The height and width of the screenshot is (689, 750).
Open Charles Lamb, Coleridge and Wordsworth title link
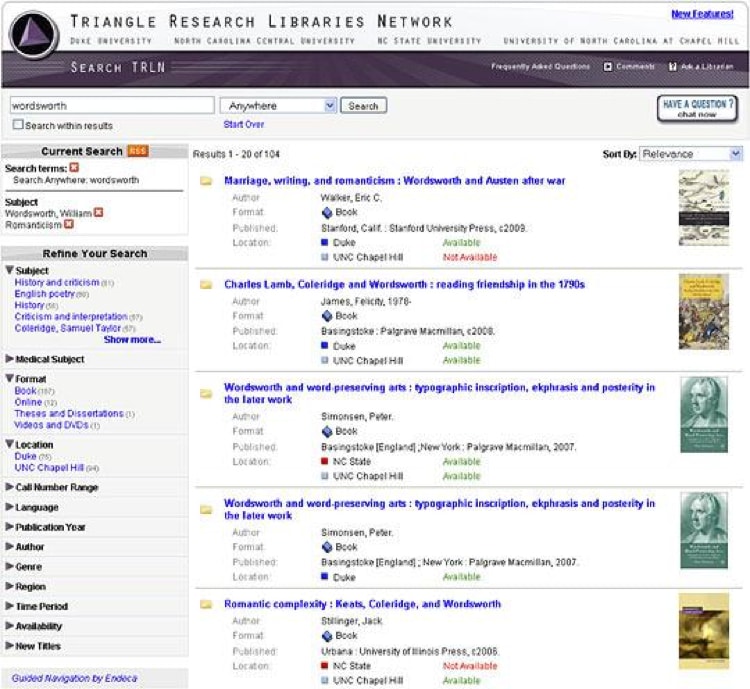click(x=404, y=285)
